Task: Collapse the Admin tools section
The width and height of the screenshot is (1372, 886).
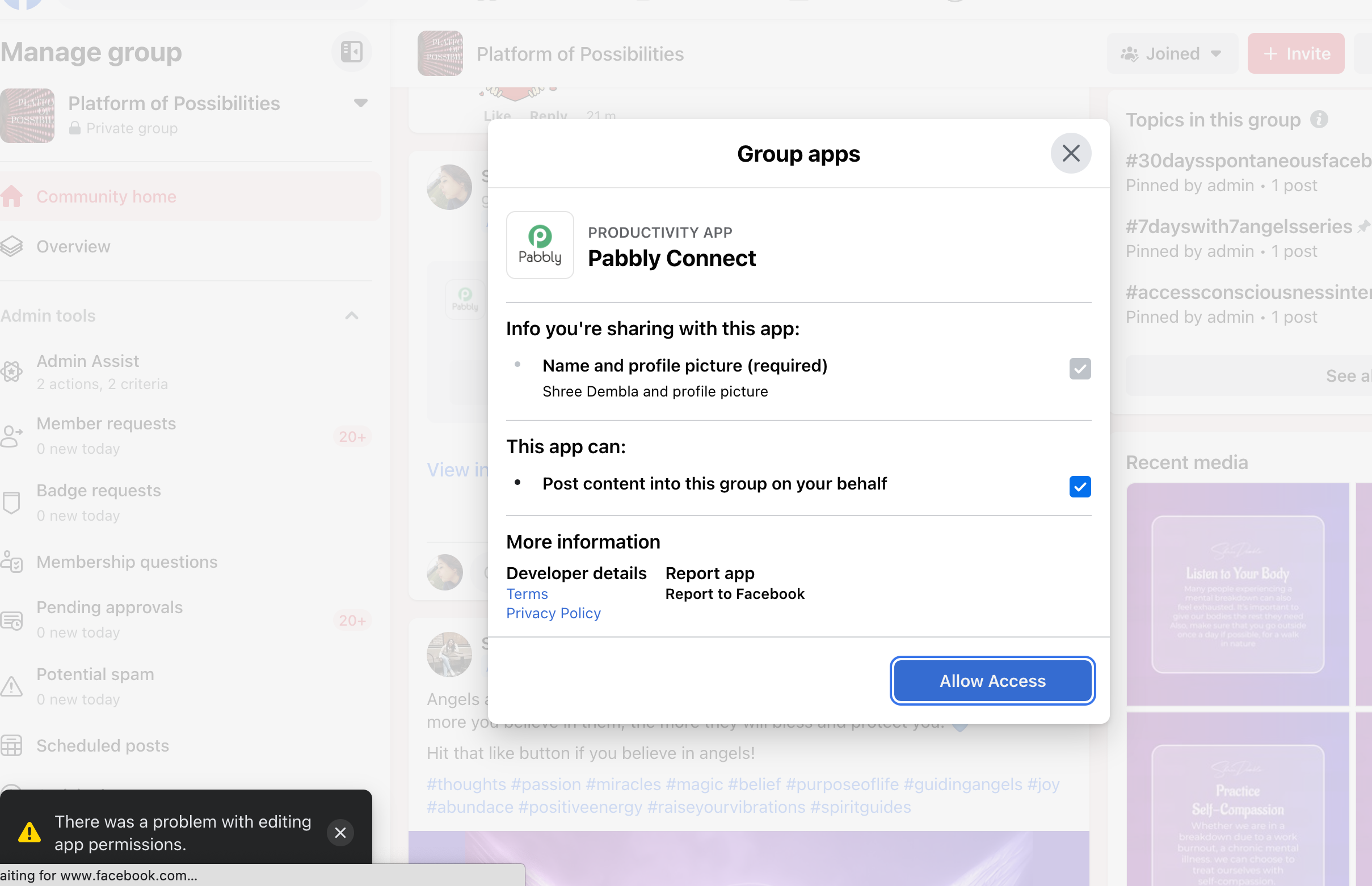Action: [351, 316]
